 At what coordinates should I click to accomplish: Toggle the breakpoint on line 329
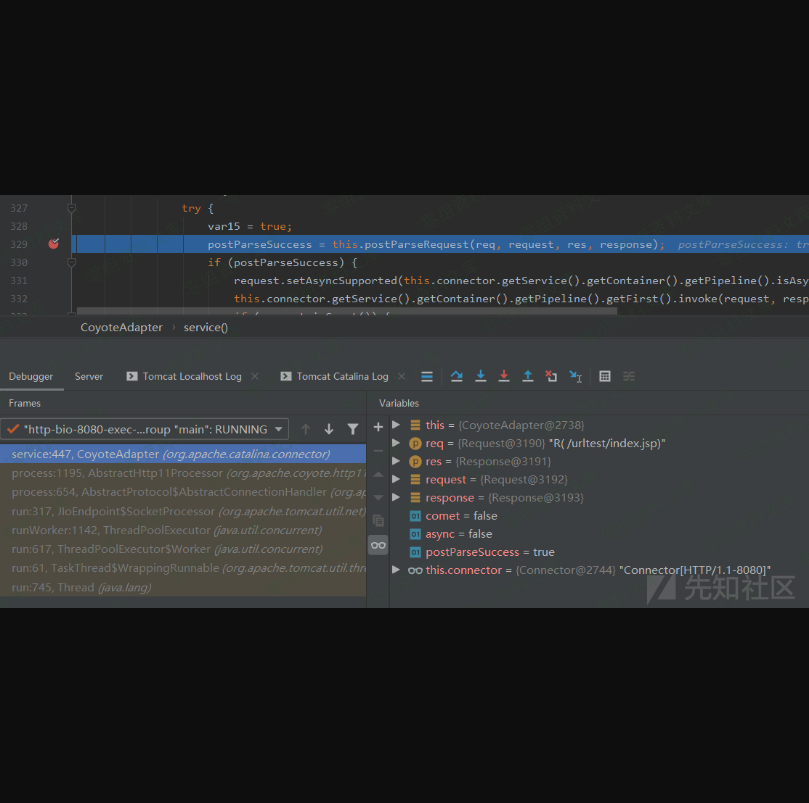tap(54, 244)
